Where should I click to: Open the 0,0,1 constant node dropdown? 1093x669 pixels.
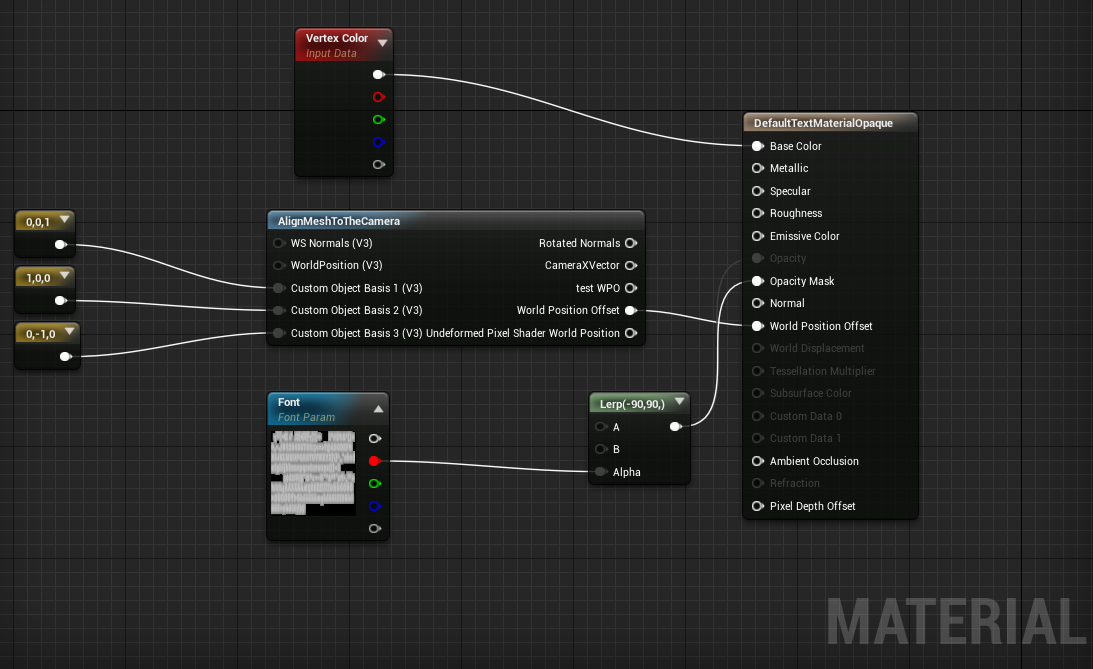click(65, 220)
